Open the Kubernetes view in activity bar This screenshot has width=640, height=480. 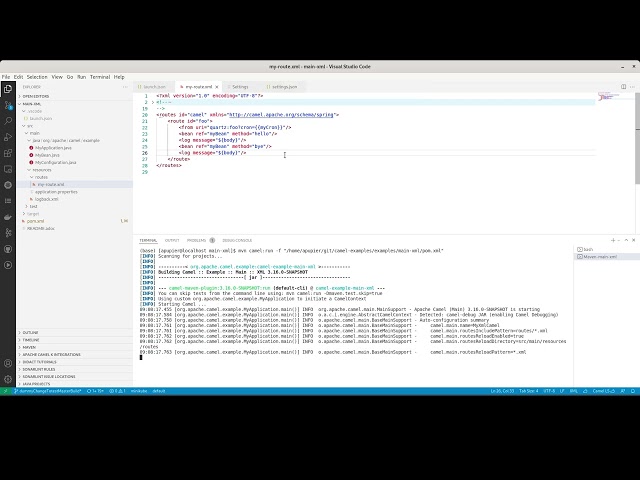coord(8,185)
